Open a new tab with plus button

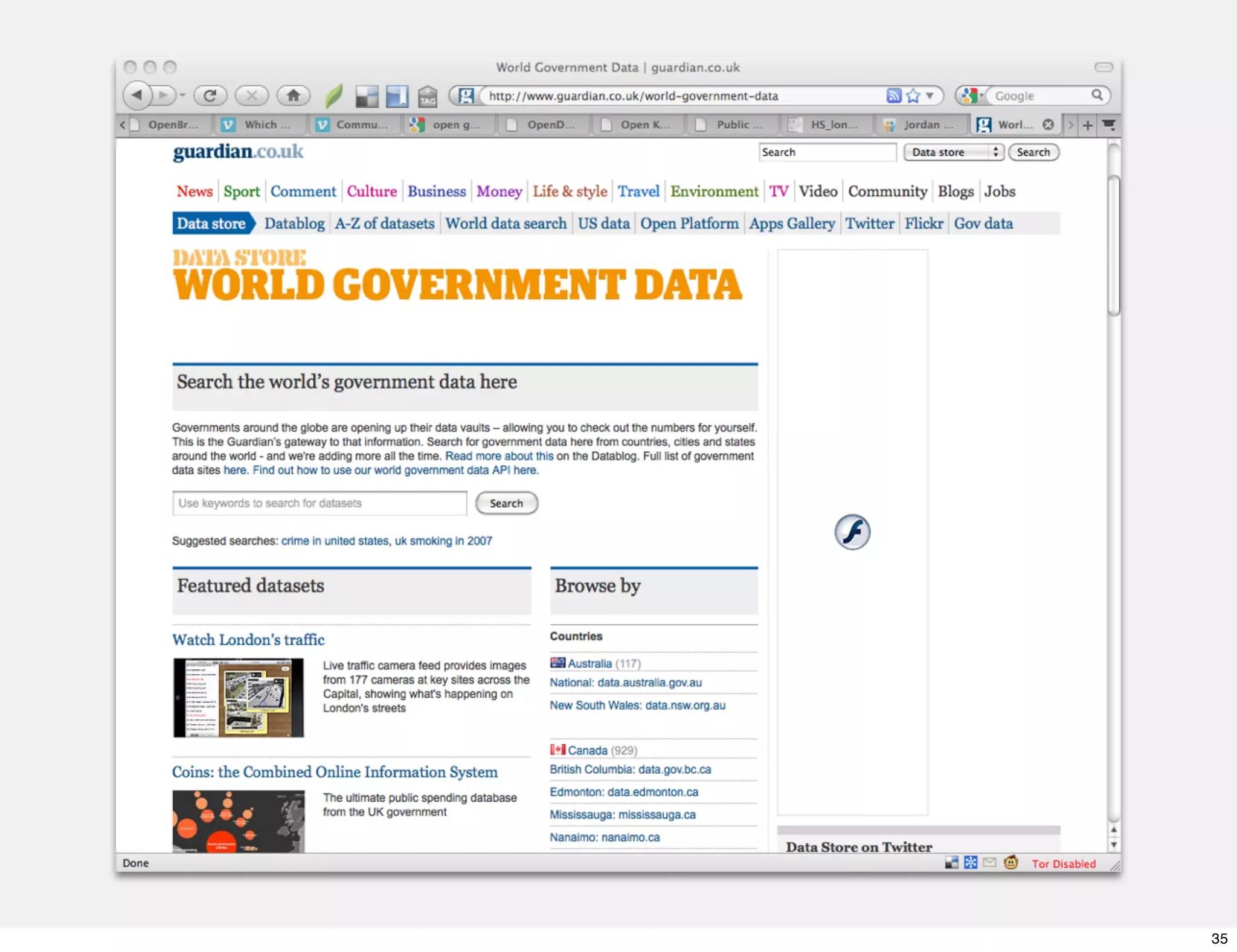tap(1087, 125)
